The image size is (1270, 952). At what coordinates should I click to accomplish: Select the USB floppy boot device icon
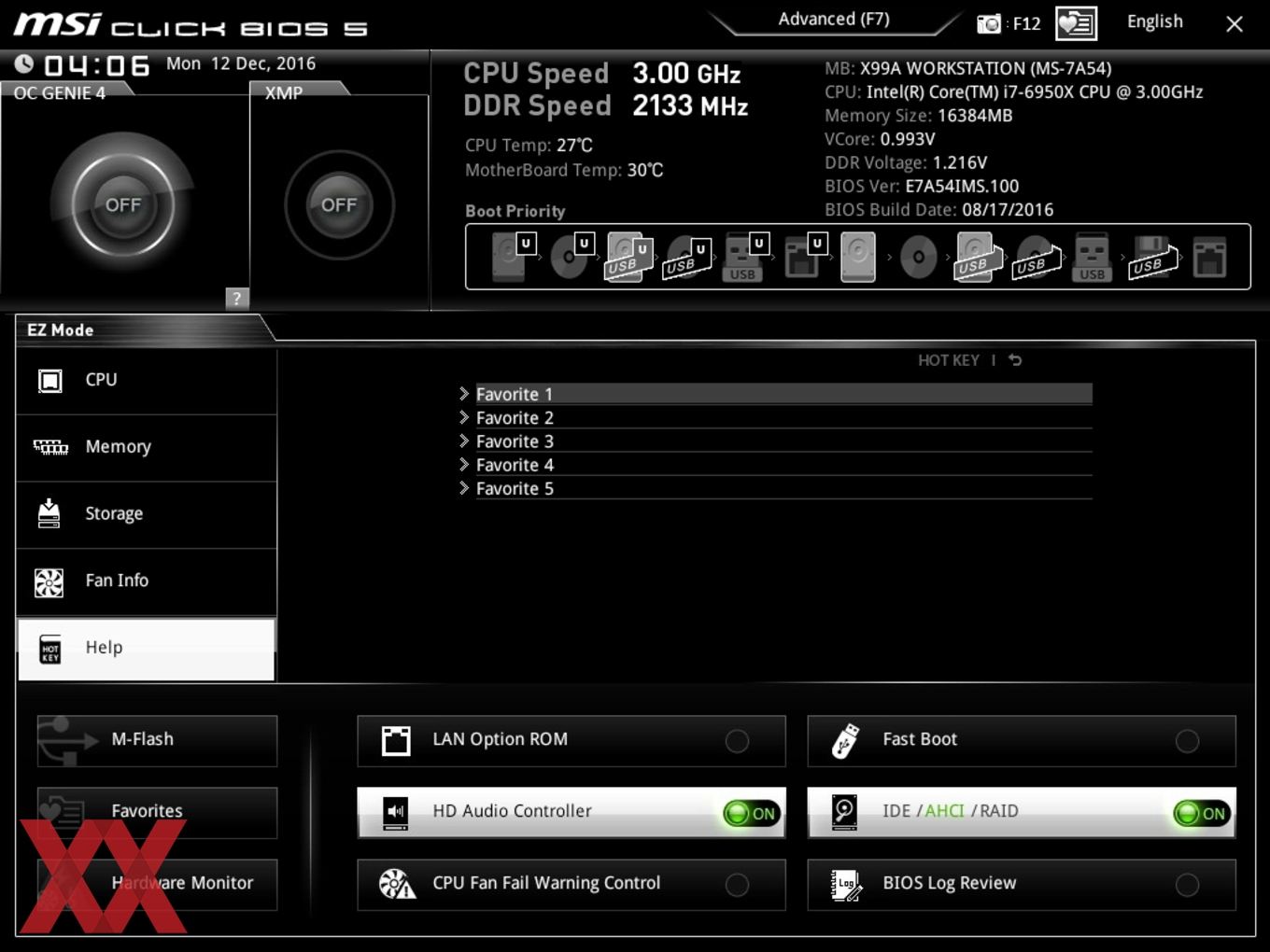click(x=1152, y=257)
